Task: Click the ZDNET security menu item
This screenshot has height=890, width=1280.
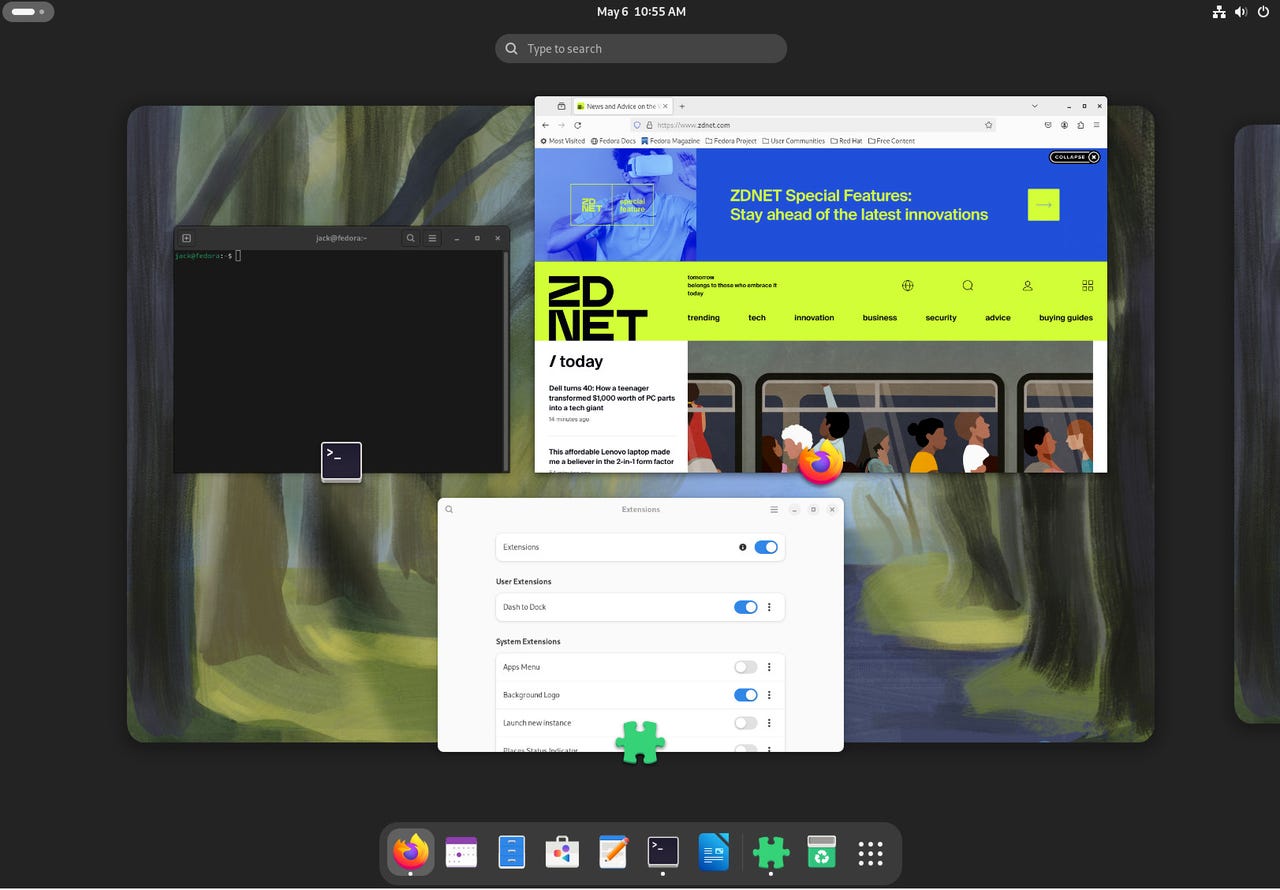Action: click(941, 318)
